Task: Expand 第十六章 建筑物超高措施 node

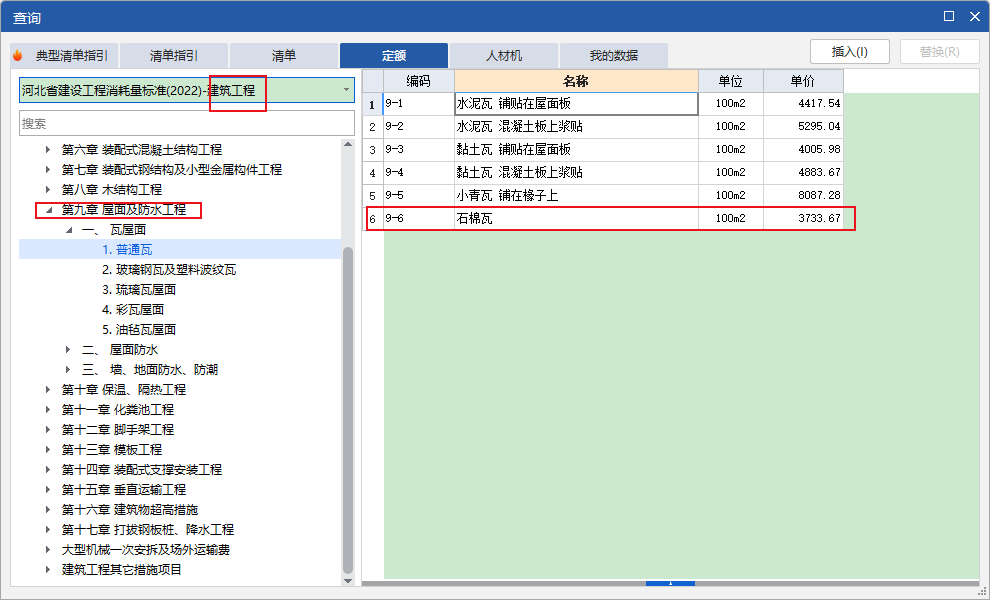Action: [48, 510]
